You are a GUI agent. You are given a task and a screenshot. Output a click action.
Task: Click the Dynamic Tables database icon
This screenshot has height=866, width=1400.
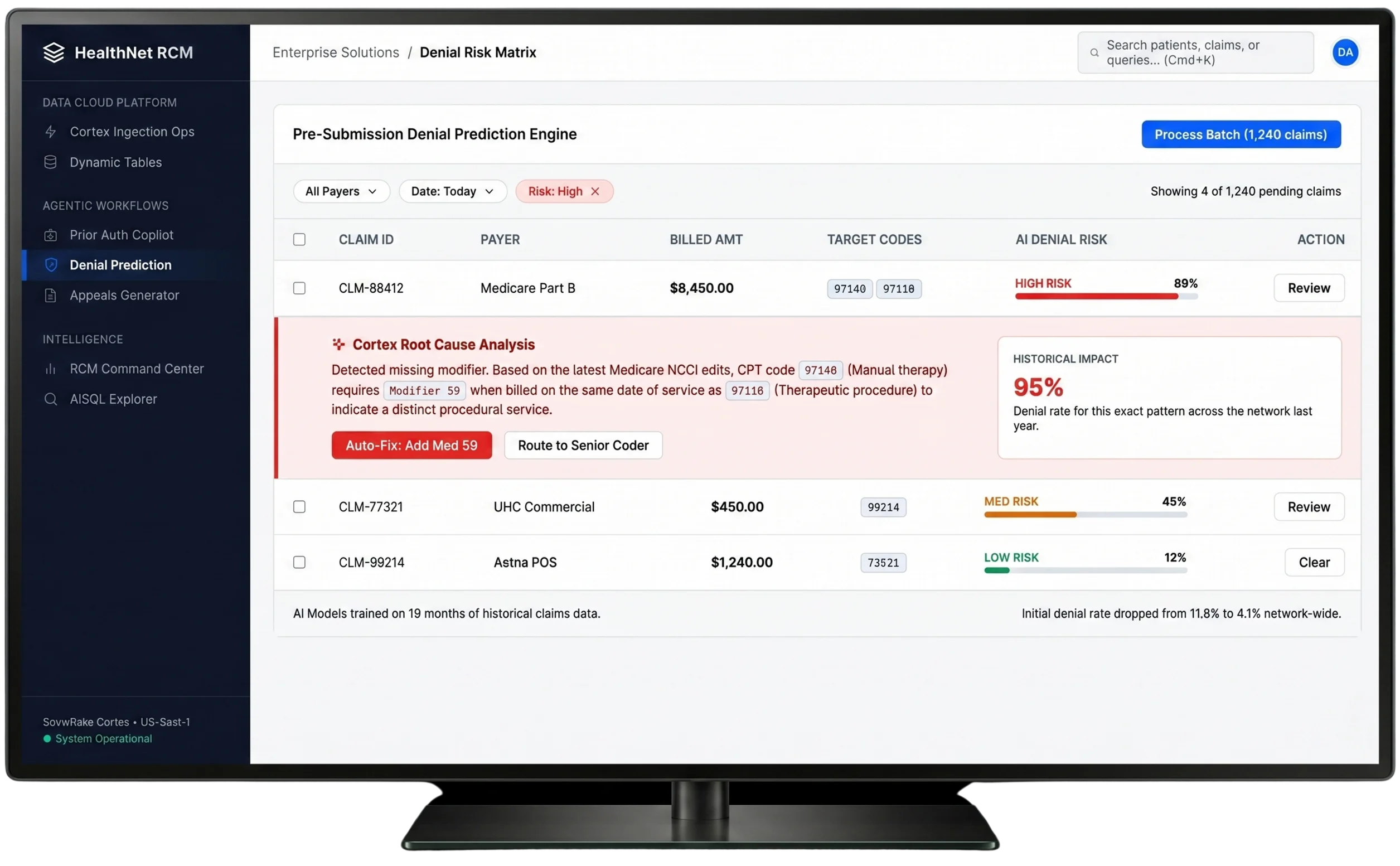click(50, 162)
